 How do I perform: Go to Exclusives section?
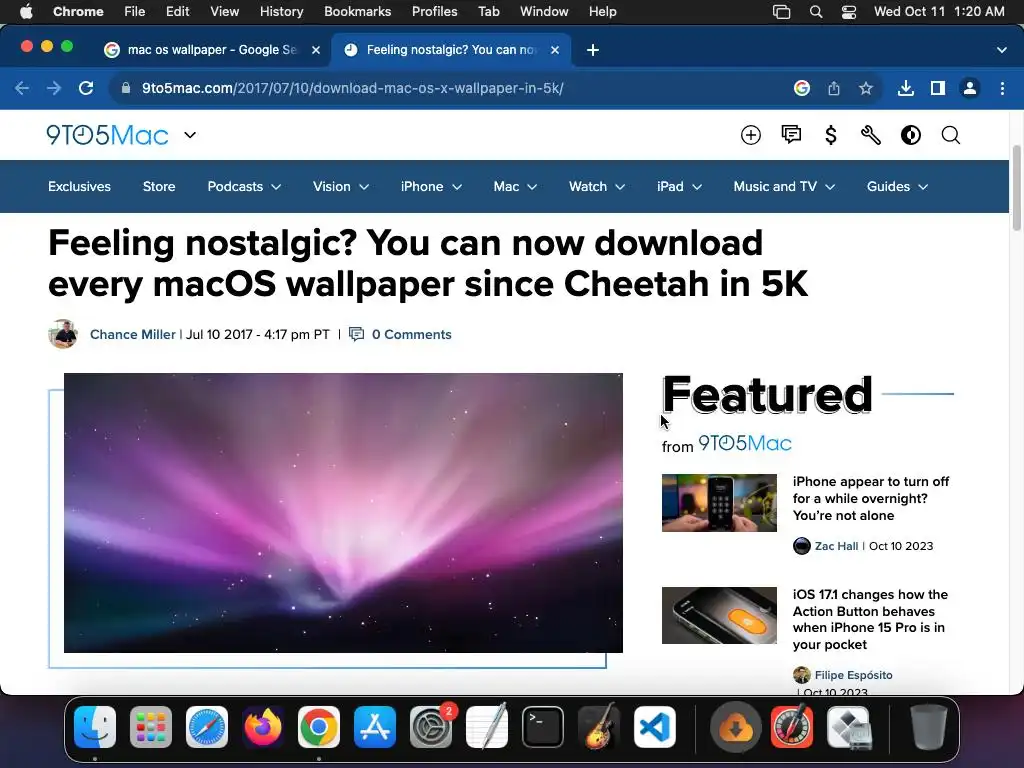click(x=79, y=186)
